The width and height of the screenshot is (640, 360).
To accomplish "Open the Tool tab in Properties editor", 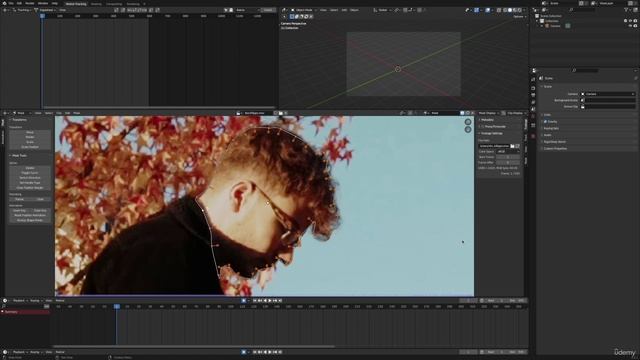I will click(533, 80).
